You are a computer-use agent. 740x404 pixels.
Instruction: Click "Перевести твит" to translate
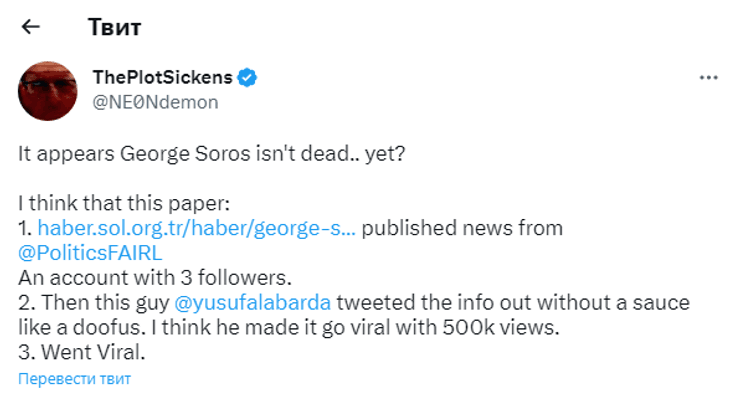coord(74,379)
